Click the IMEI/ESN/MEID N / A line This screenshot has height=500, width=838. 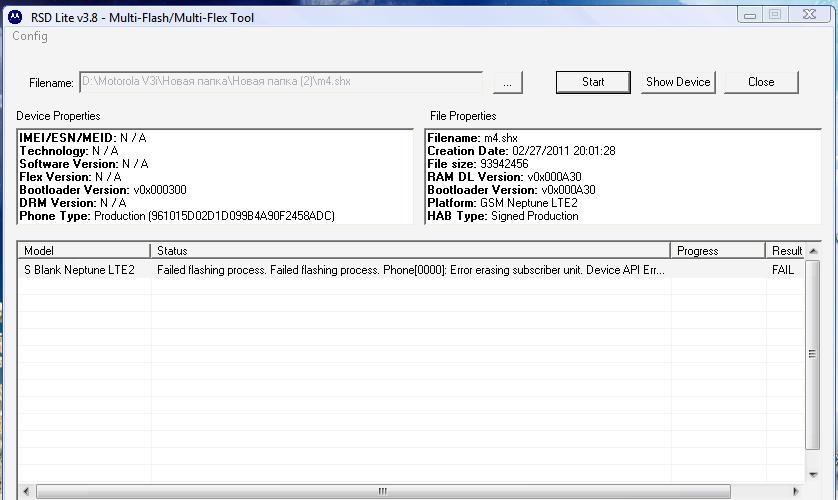coord(83,138)
